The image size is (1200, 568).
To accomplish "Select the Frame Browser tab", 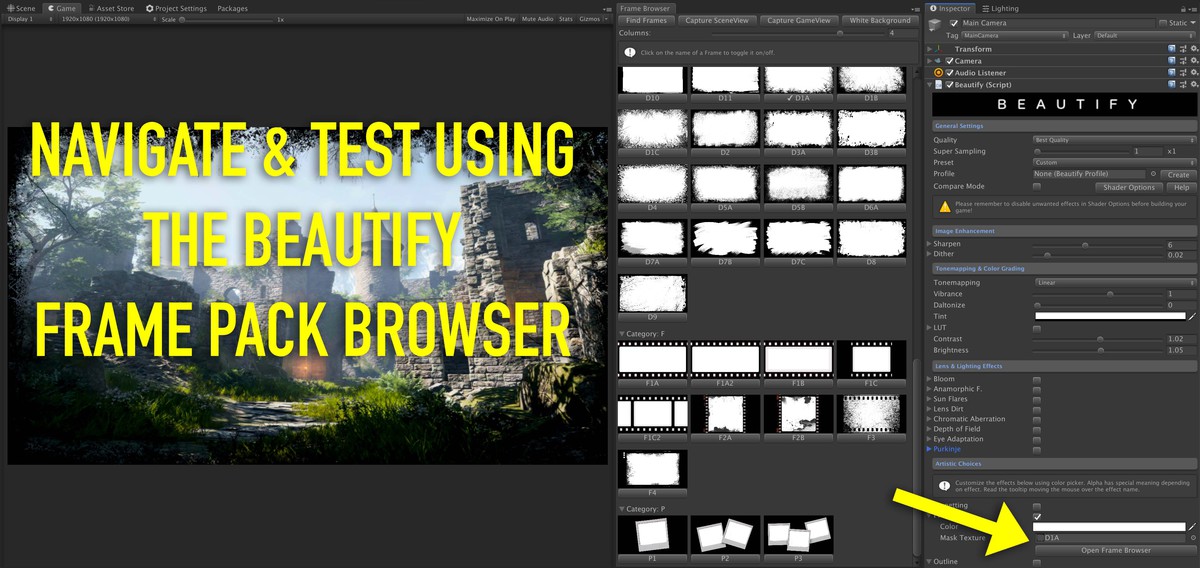I will [x=645, y=8].
